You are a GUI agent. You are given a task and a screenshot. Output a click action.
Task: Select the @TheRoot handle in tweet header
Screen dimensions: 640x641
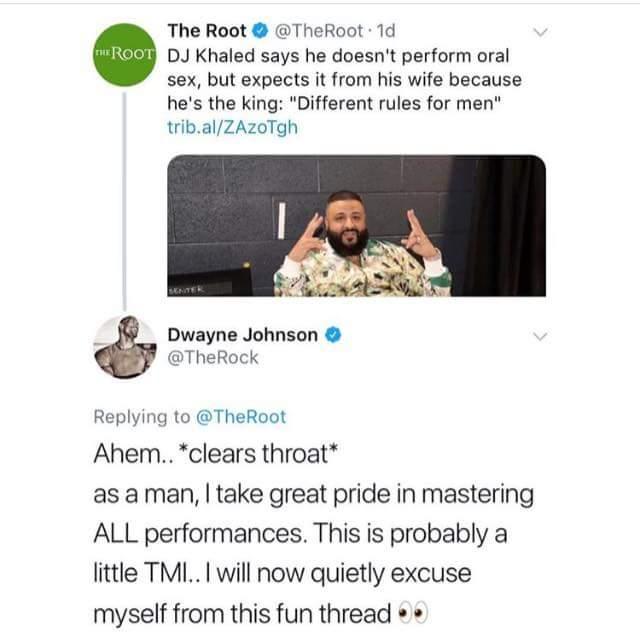click(x=319, y=31)
